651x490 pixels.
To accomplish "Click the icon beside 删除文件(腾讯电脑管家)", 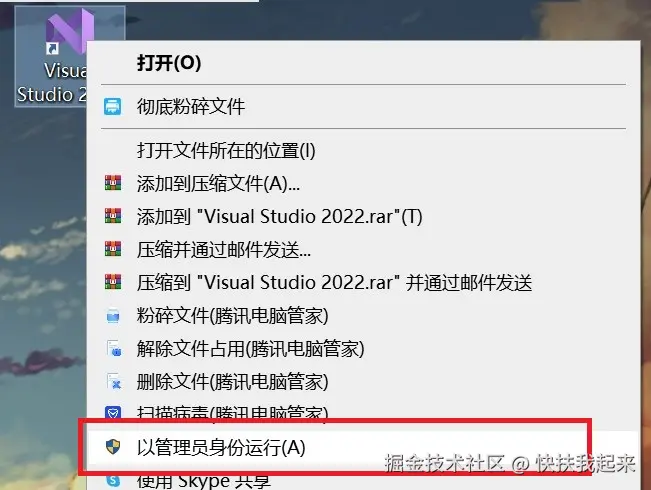I will click(x=114, y=381).
